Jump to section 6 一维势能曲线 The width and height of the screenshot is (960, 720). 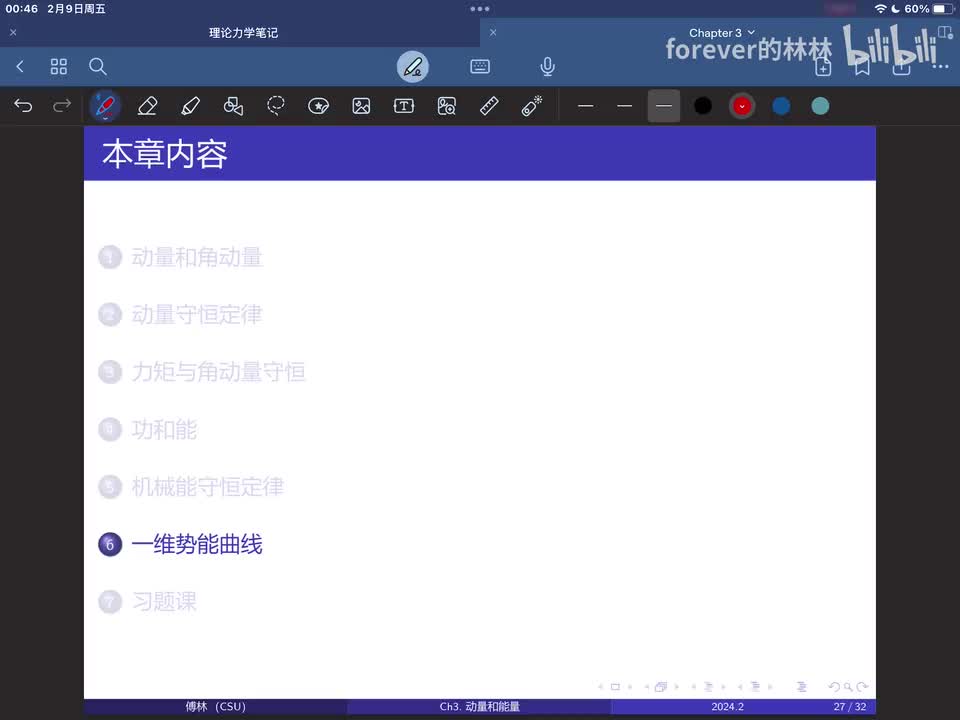pos(197,544)
